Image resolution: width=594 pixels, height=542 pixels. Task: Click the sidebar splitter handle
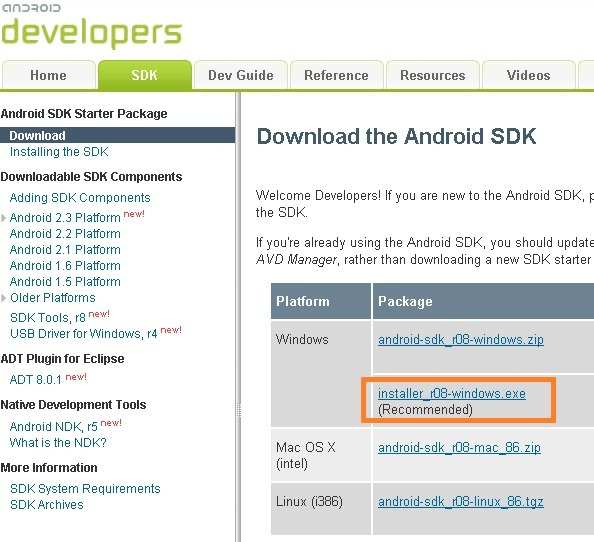(238, 410)
